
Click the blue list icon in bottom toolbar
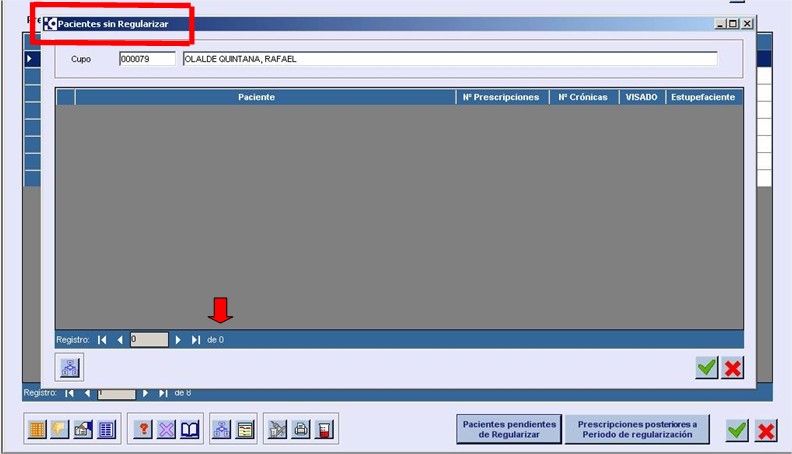pos(106,429)
